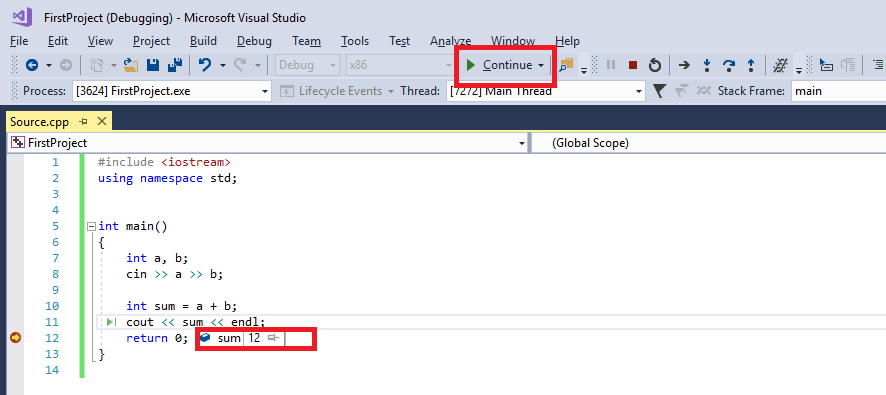
Task: Click the New Project toolbar icon
Action: (97, 66)
